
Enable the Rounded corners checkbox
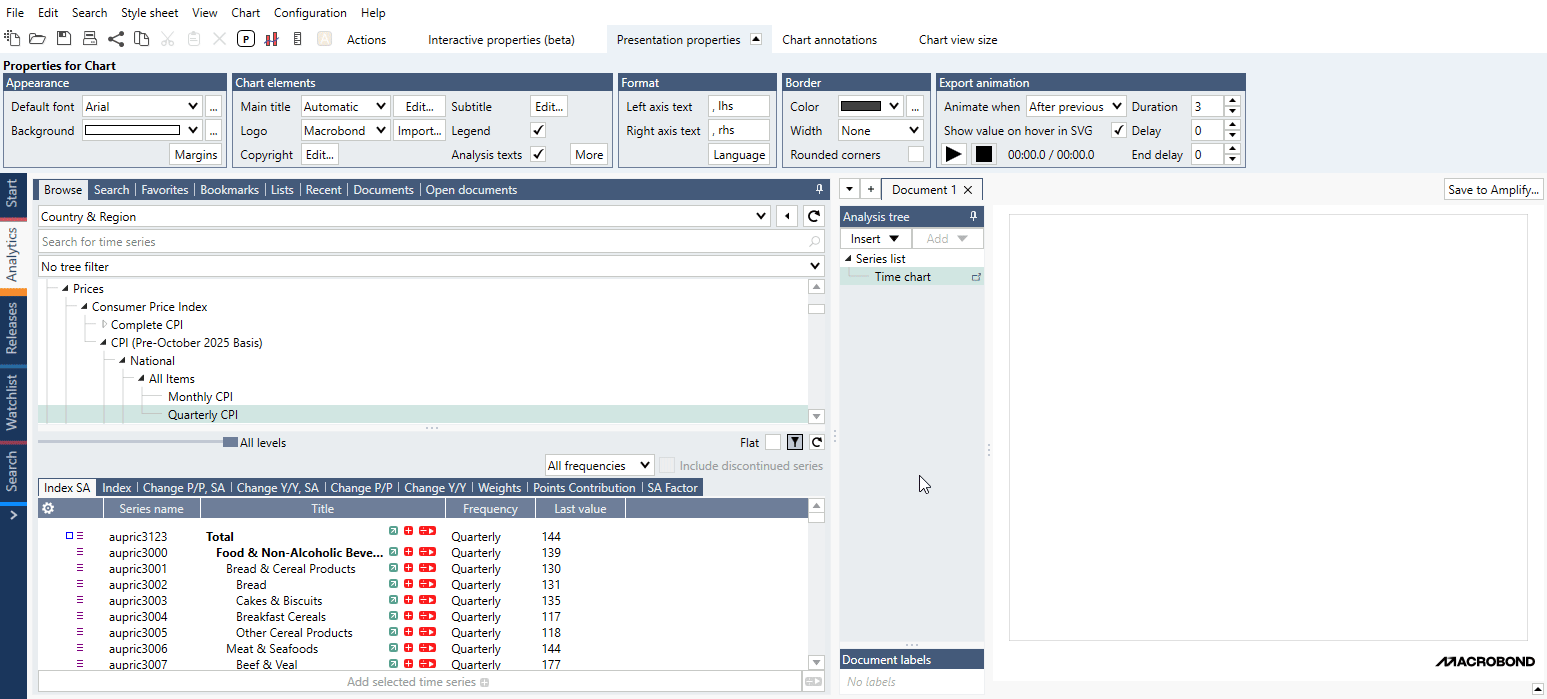pos(915,155)
